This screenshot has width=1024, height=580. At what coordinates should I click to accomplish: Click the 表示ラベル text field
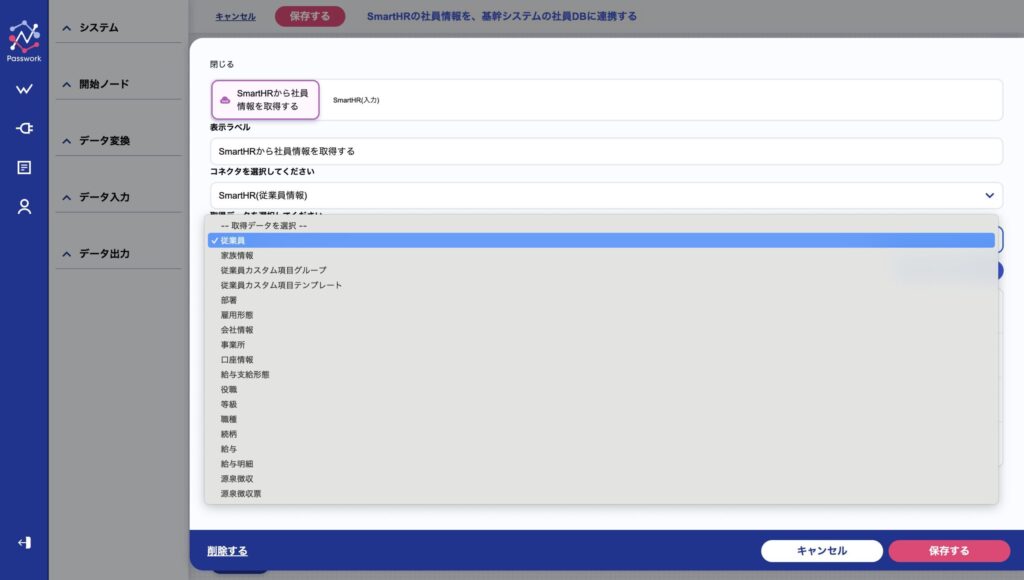(606, 151)
